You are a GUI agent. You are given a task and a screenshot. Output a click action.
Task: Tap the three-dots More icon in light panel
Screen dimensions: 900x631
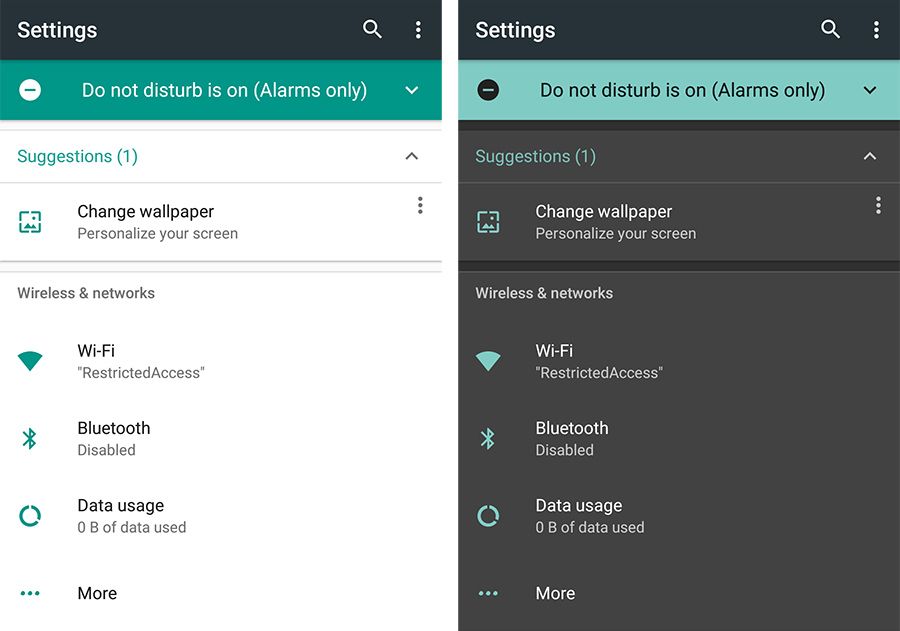[x=30, y=593]
